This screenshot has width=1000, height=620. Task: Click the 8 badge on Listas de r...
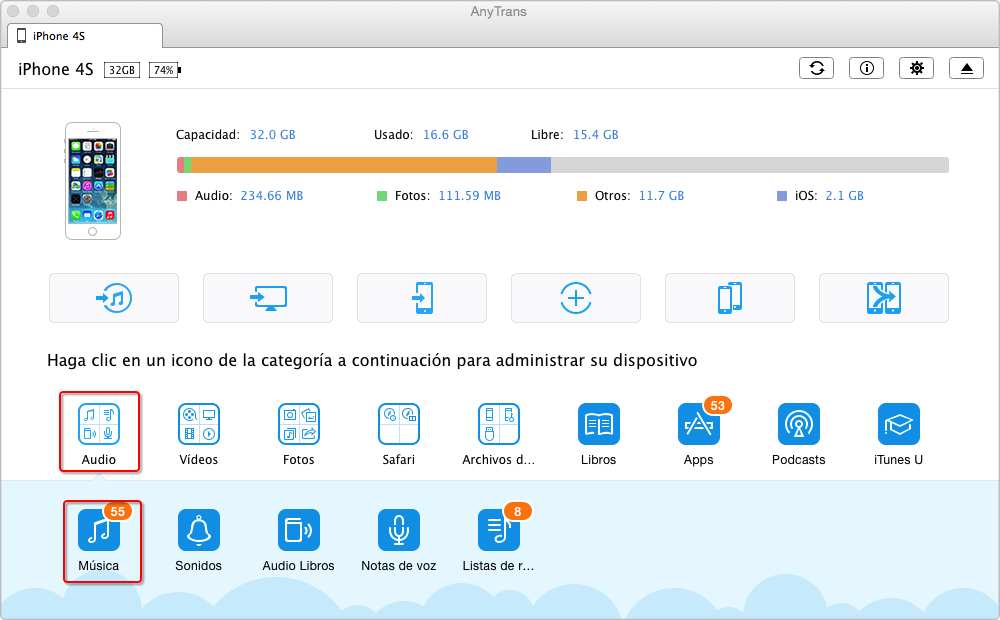517,511
